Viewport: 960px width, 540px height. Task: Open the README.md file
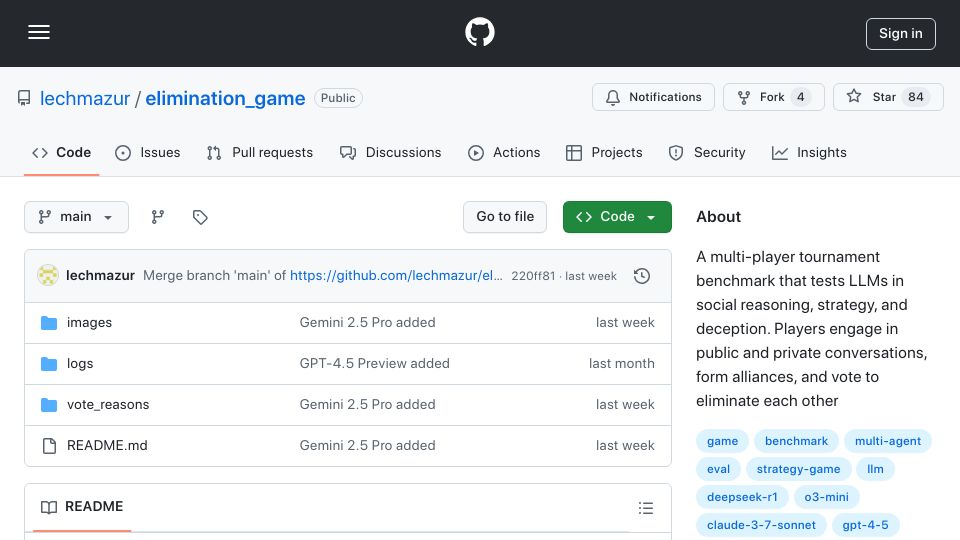click(107, 446)
